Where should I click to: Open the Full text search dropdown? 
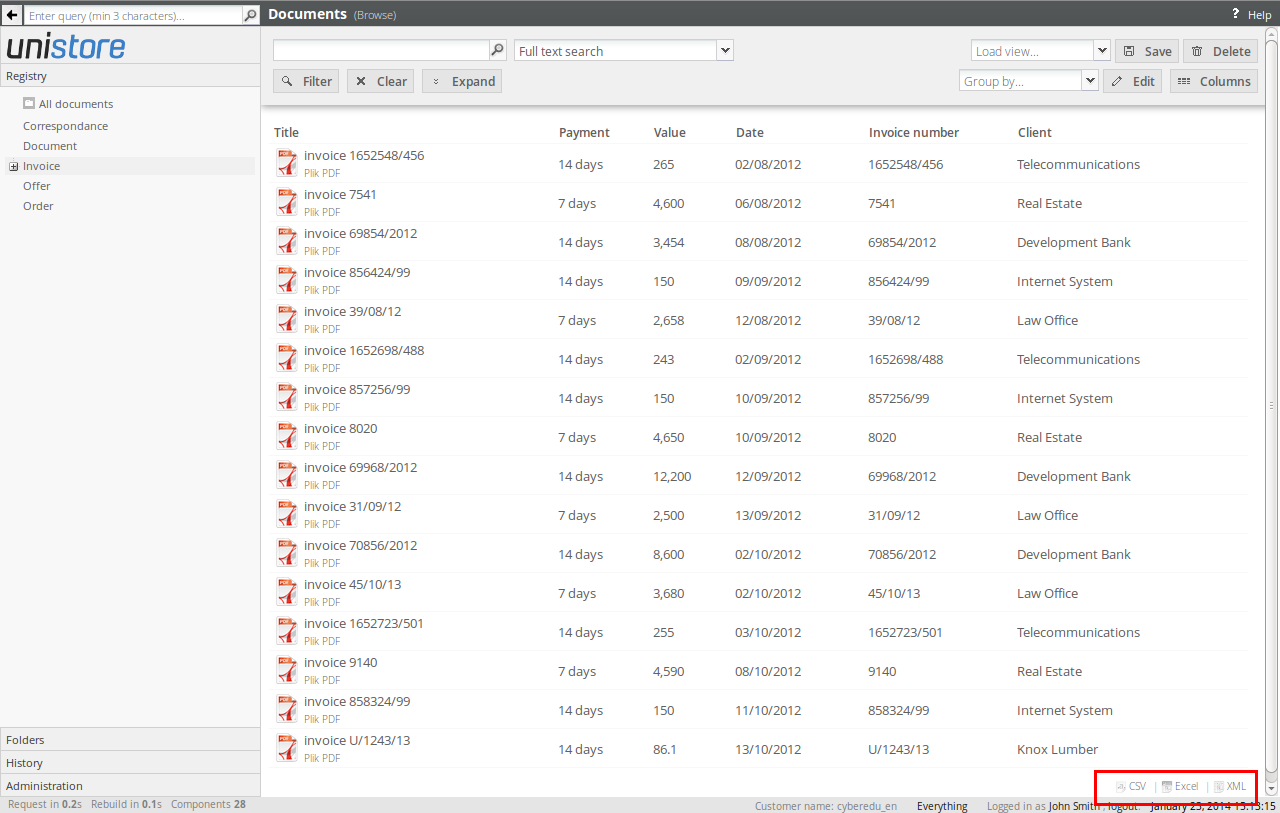[726, 50]
